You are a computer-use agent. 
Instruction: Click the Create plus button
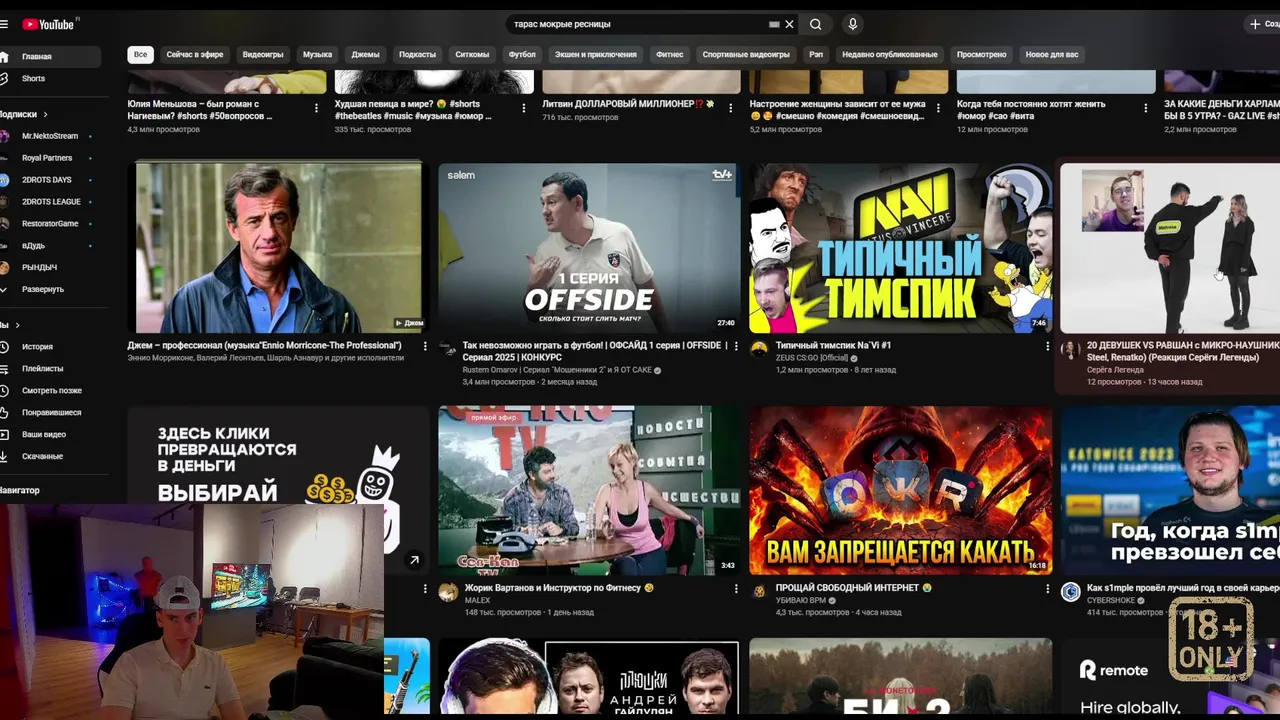pos(1262,24)
